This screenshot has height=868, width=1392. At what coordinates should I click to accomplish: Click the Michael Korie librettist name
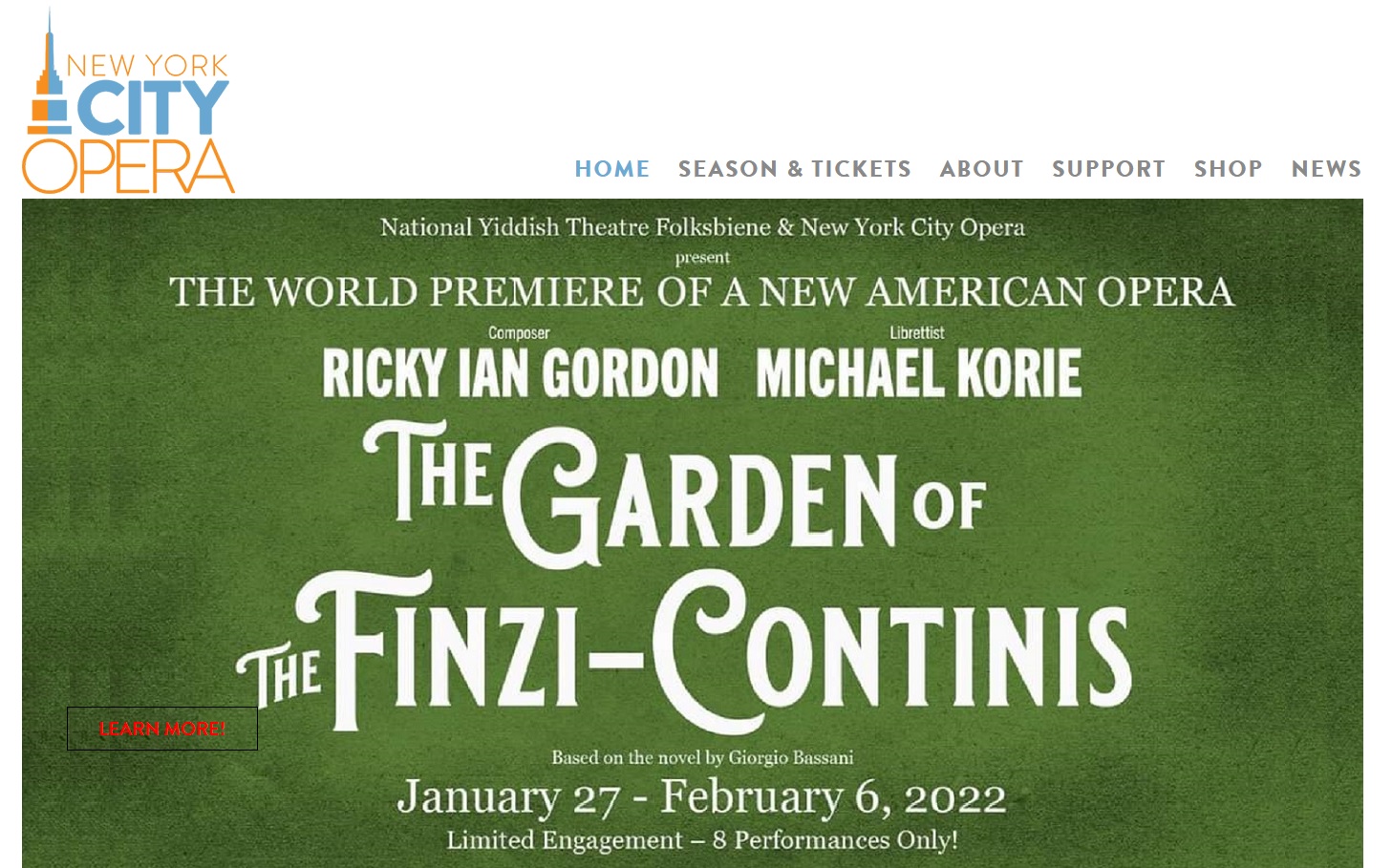coord(918,372)
